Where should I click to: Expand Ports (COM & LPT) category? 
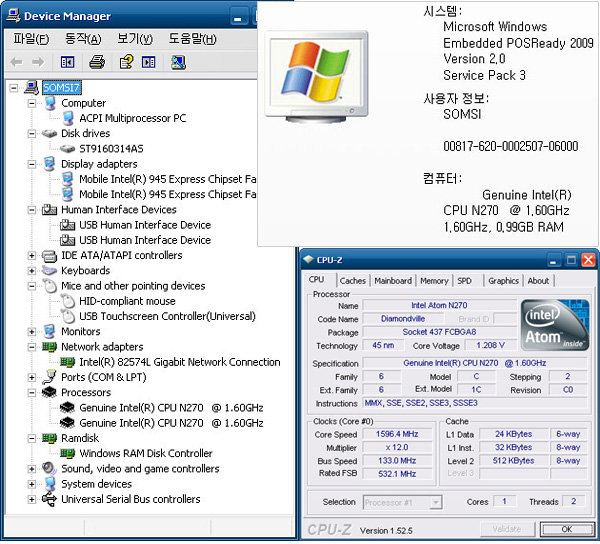(32, 378)
